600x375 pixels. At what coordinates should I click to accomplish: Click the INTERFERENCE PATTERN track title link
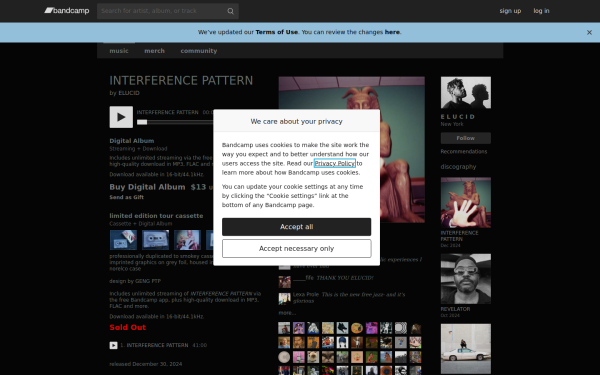point(157,345)
